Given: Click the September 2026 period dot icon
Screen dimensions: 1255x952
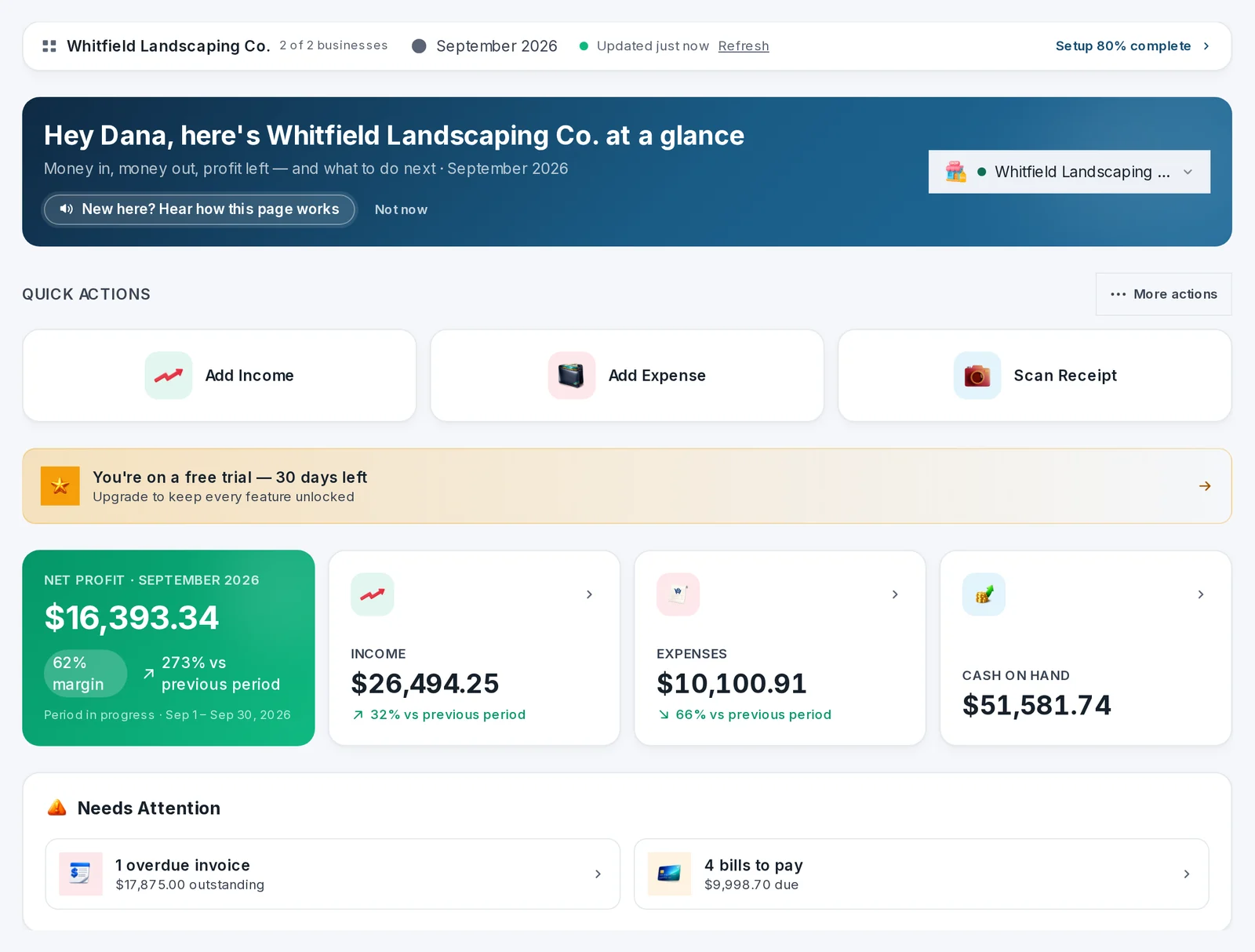Looking at the screenshot, I should coord(419,46).
